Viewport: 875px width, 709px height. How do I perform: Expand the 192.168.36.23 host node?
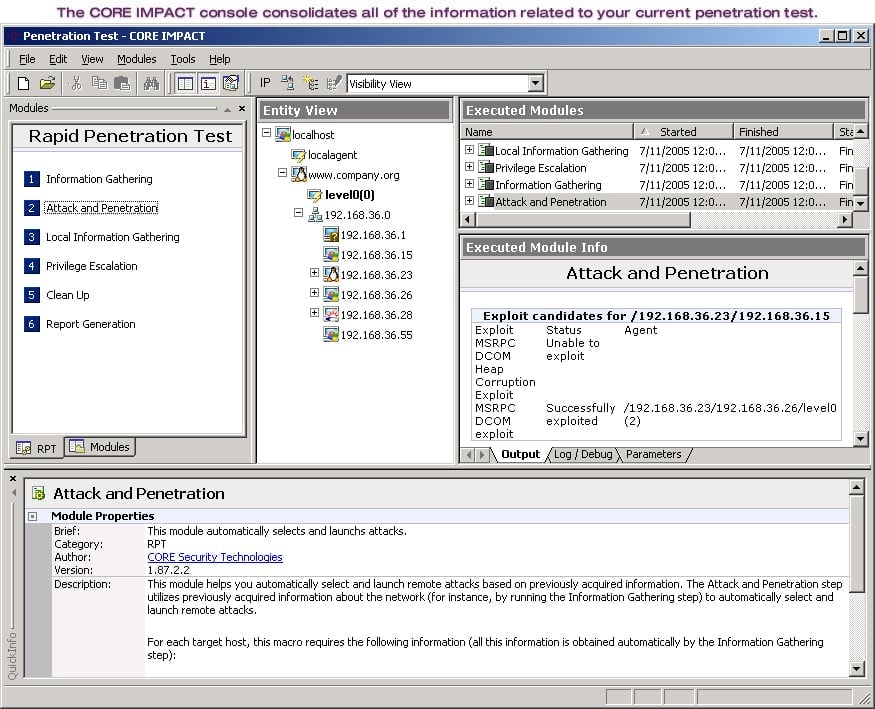click(x=314, y=273)
